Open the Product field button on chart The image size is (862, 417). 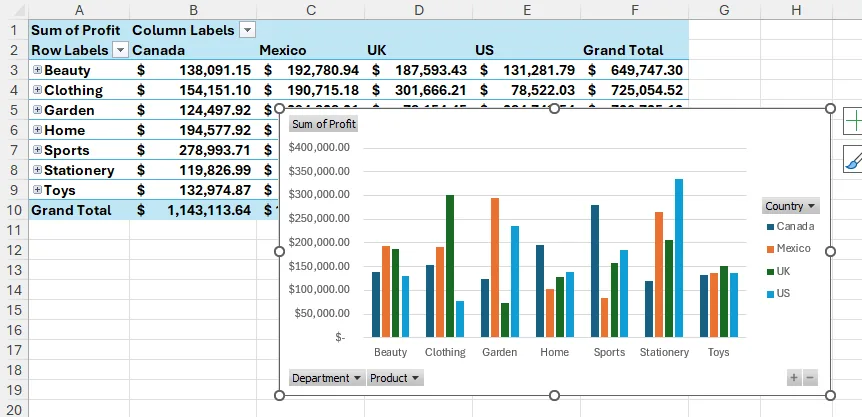395,378
